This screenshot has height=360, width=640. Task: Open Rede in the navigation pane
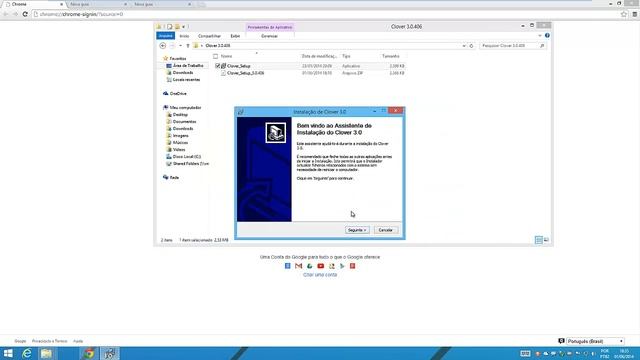[x=174, y=178]
